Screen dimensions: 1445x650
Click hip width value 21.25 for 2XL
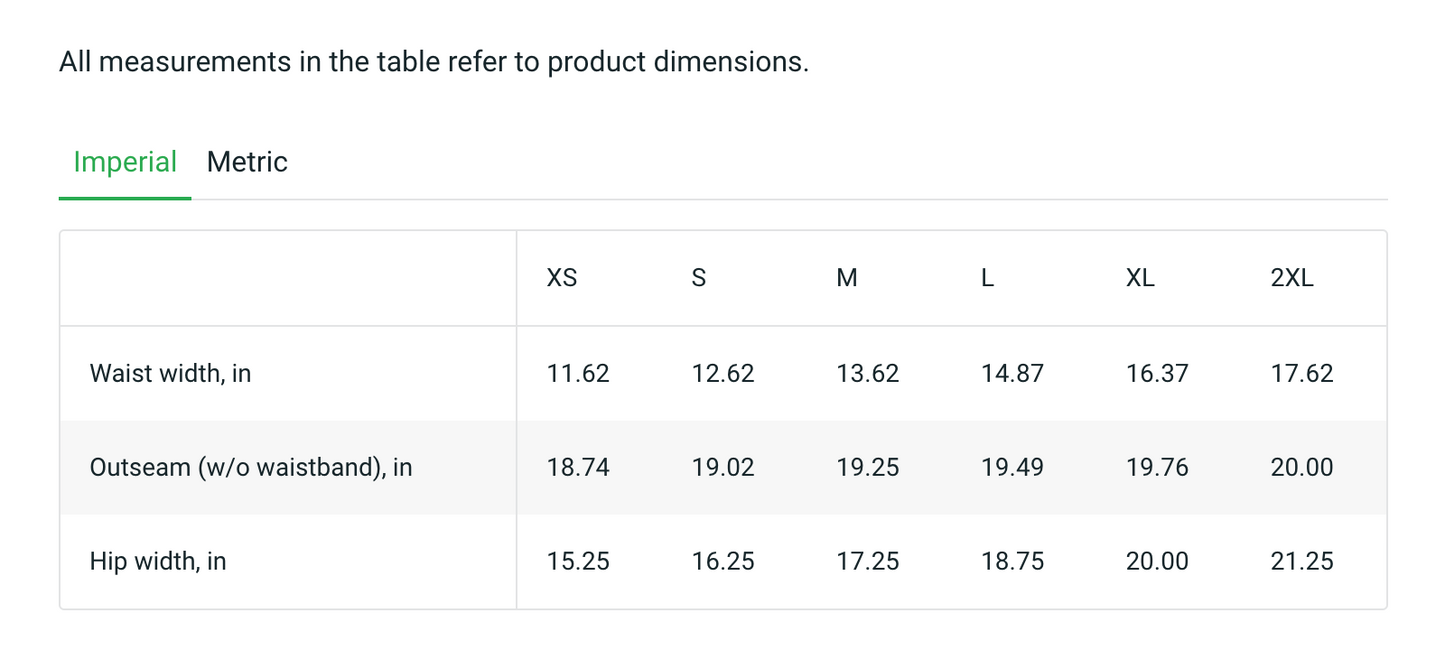pos(1302,562)
